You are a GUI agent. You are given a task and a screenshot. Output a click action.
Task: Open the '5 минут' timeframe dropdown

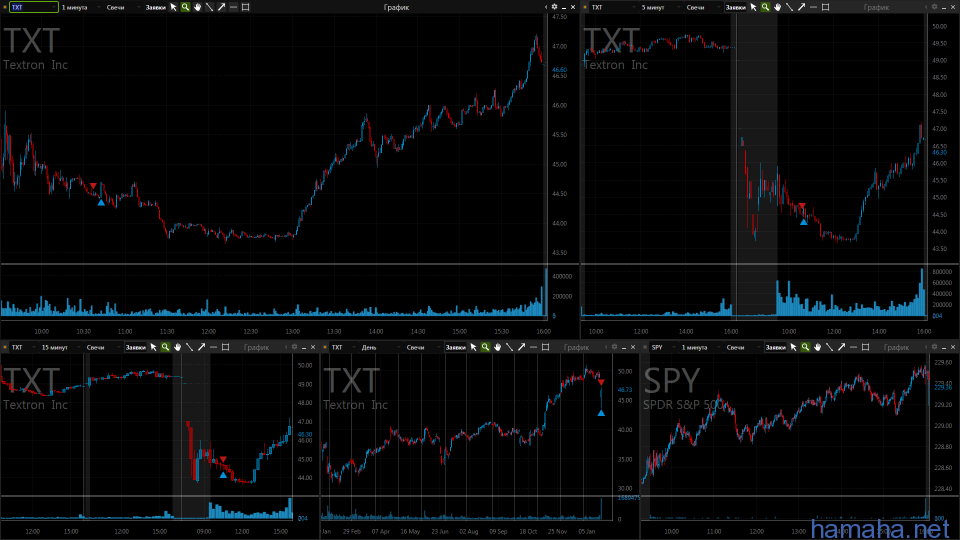659,7
